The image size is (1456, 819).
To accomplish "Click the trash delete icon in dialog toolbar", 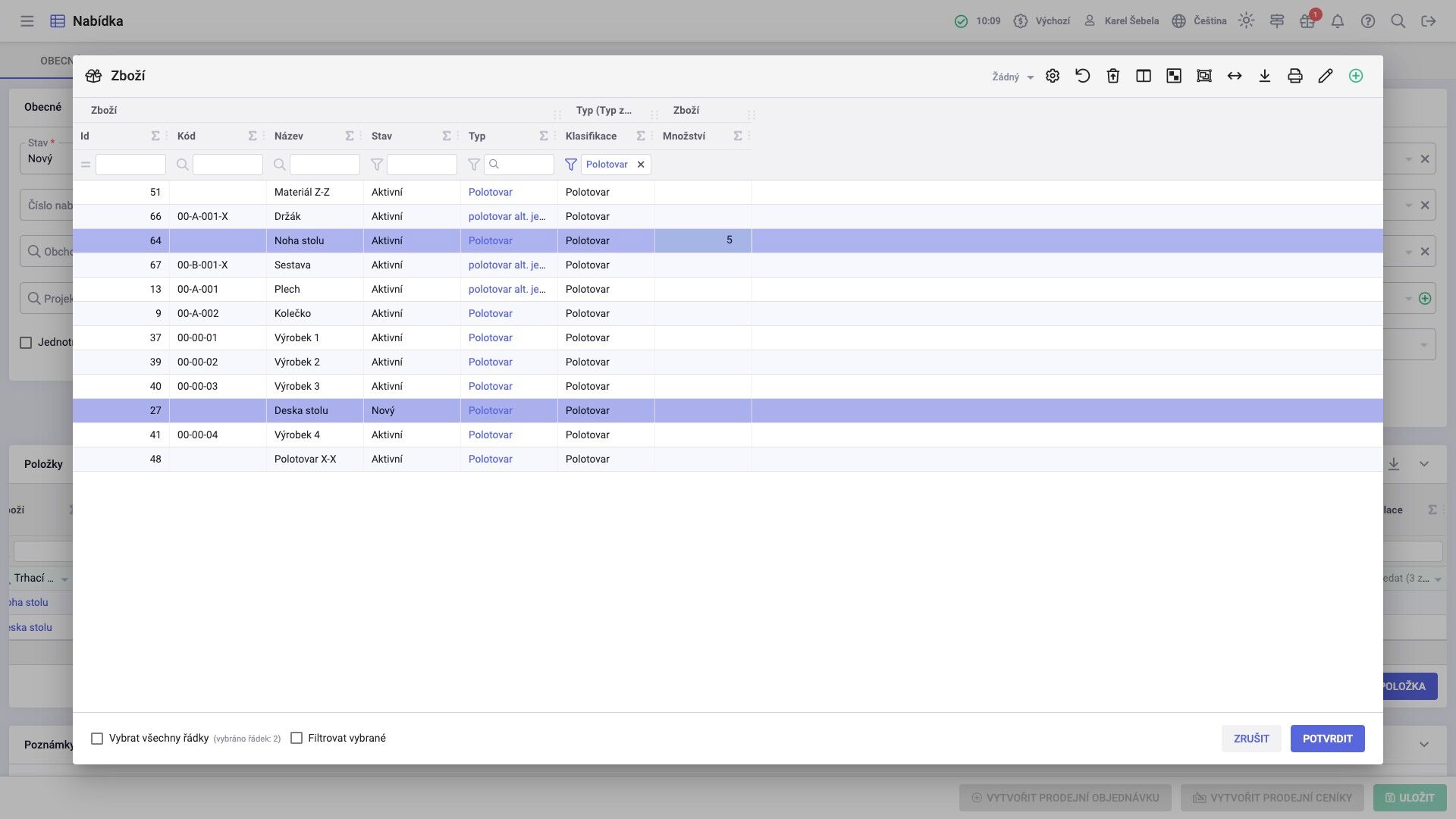I will 1113,76.
